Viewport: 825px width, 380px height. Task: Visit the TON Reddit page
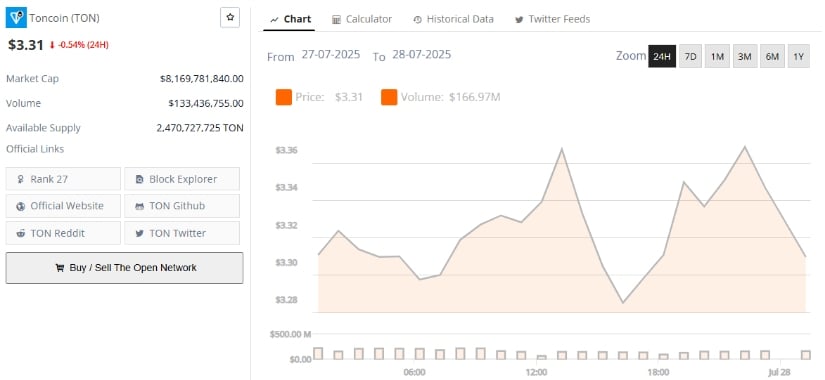click(63, 233)
